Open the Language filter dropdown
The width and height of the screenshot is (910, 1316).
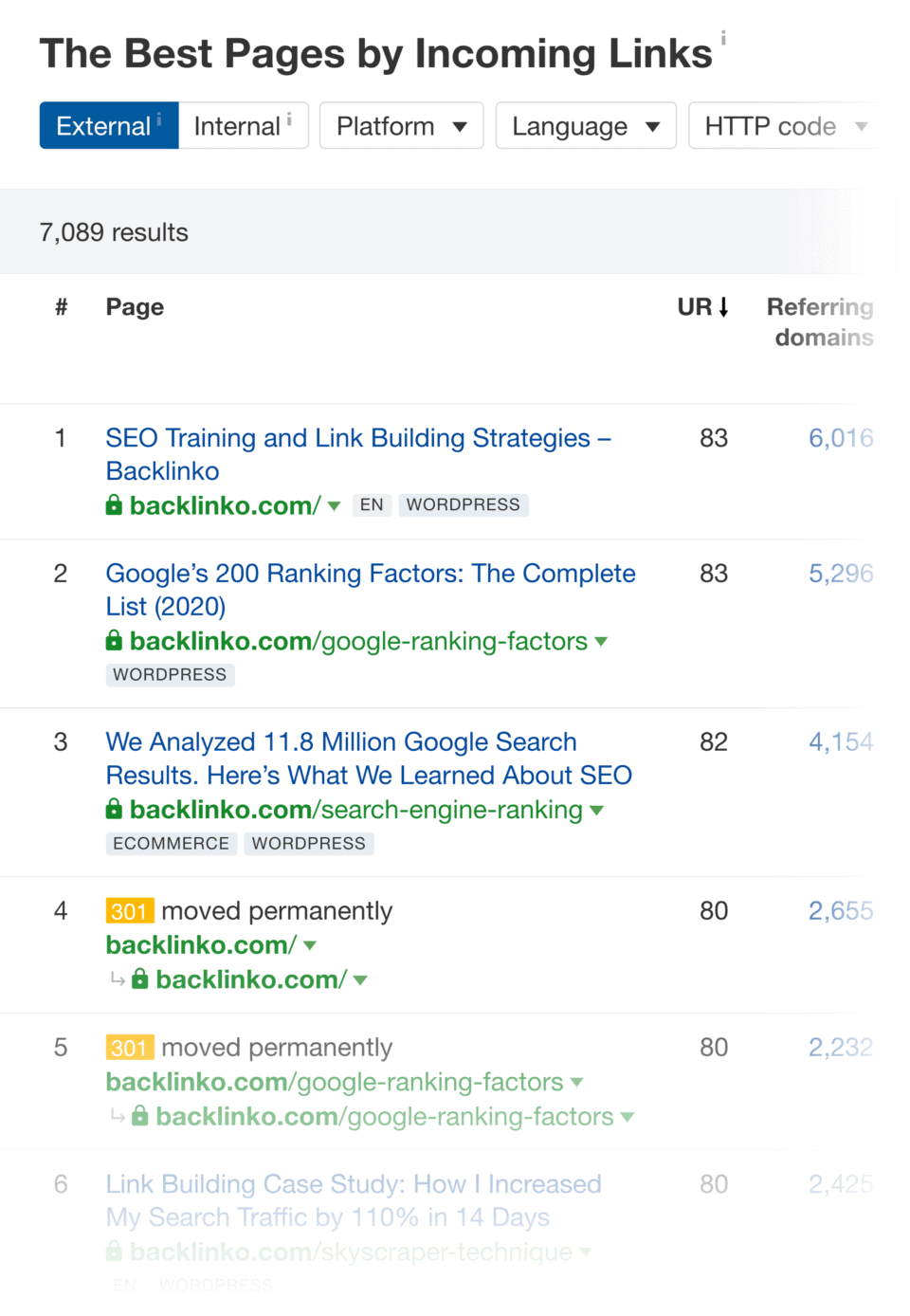coord(585,126)
